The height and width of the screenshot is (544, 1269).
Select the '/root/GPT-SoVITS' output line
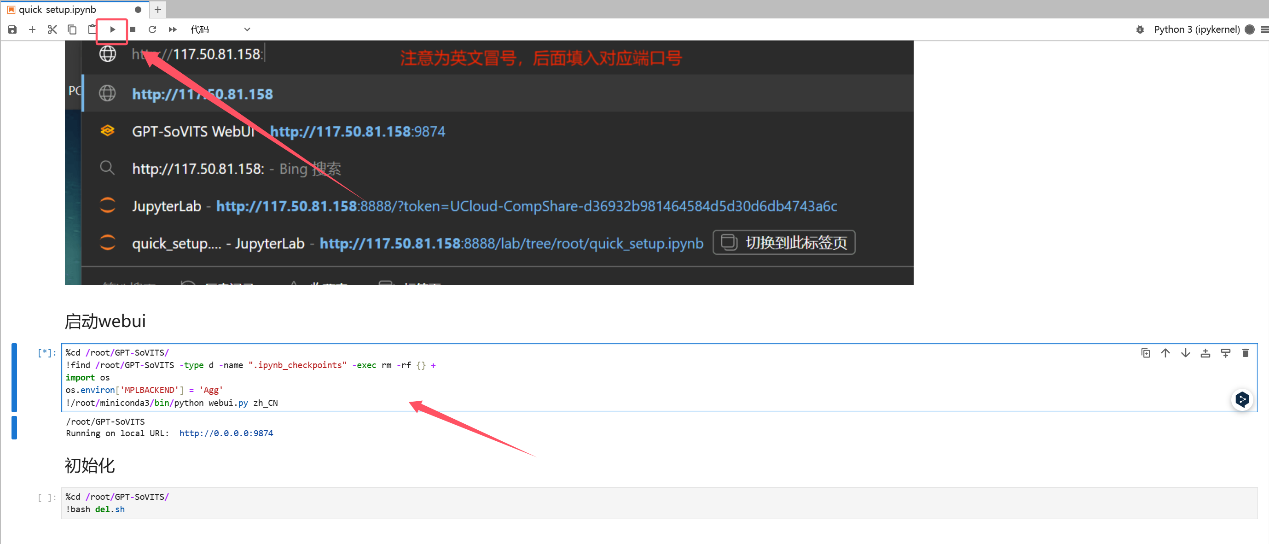pos(105,422)
